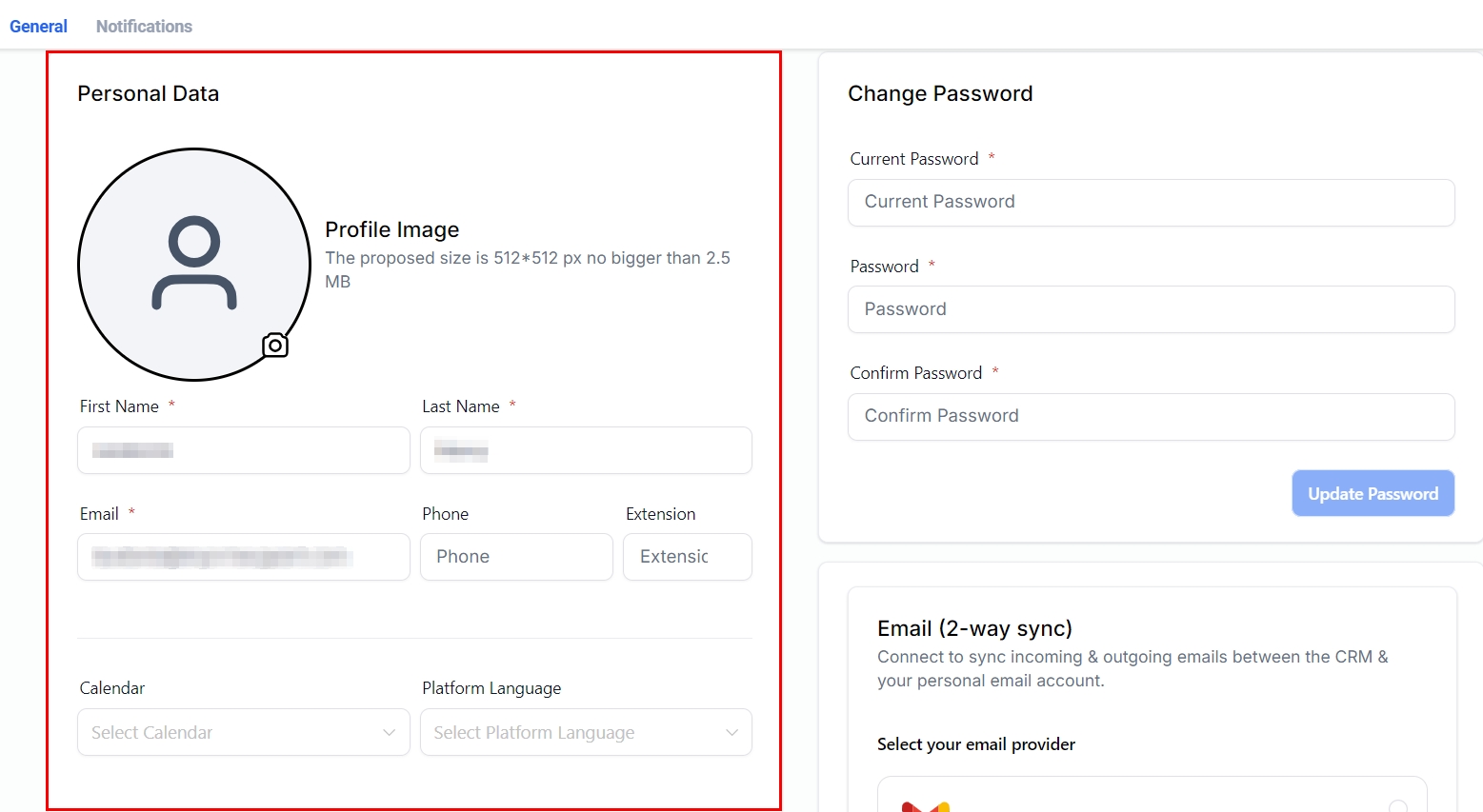Select the Email input field
Image resolution: width=1483 pixels, height=812 pixels.
point(243,557)
